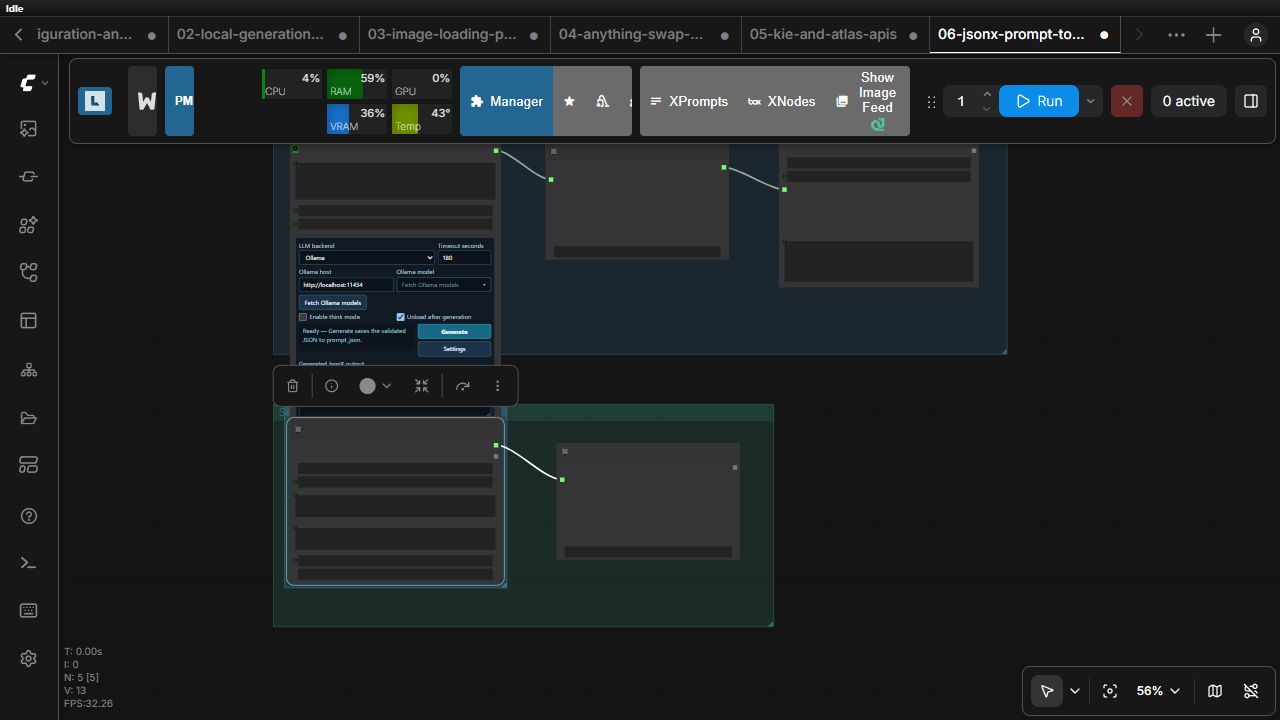Open the templates layout sidebar icon
The image size is (1280, 720).
[x=28, y=321]
